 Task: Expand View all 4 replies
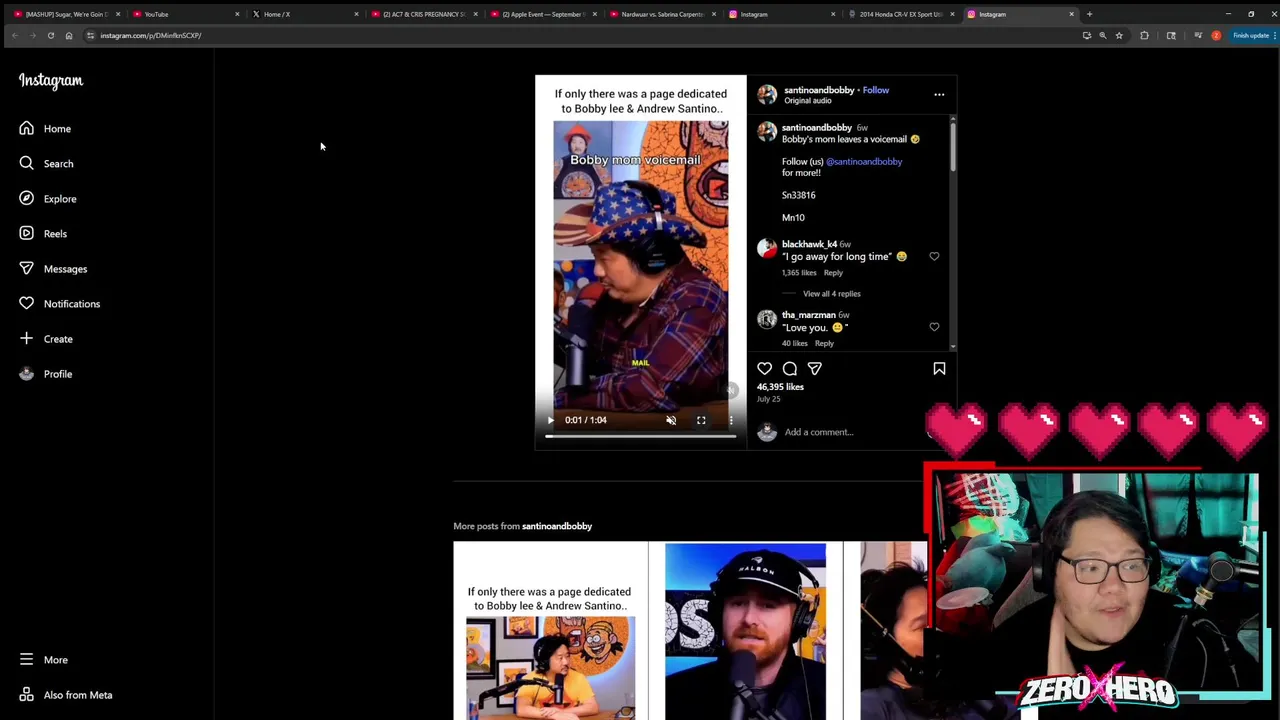pos(831,294)
